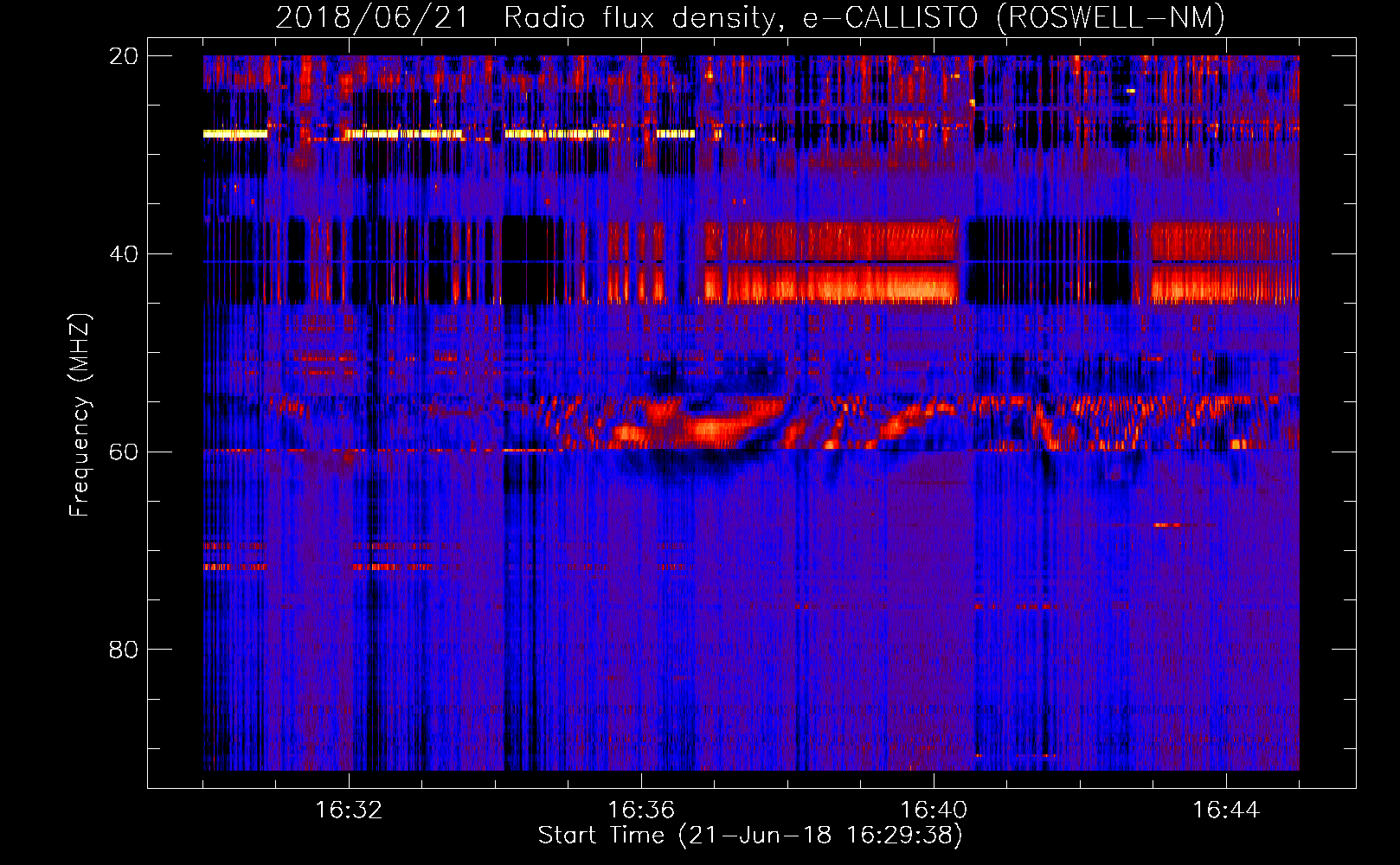Image resolution: width=1400 pixels, height=865 pixels.
Task: Click the 60 frequency tick label
Action: pyautogui.click(x=123, y=452)
